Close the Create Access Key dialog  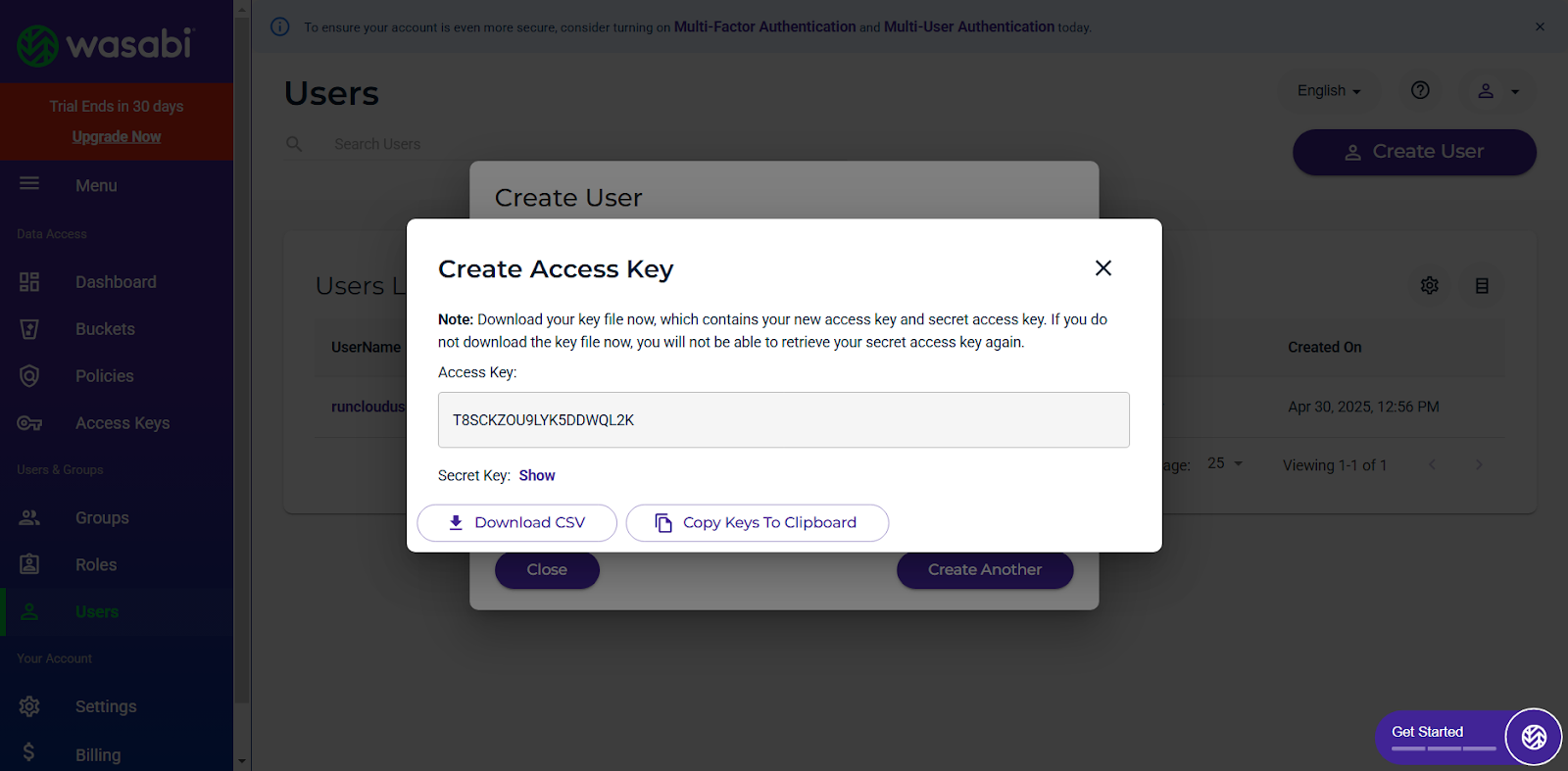(1103, 268)
